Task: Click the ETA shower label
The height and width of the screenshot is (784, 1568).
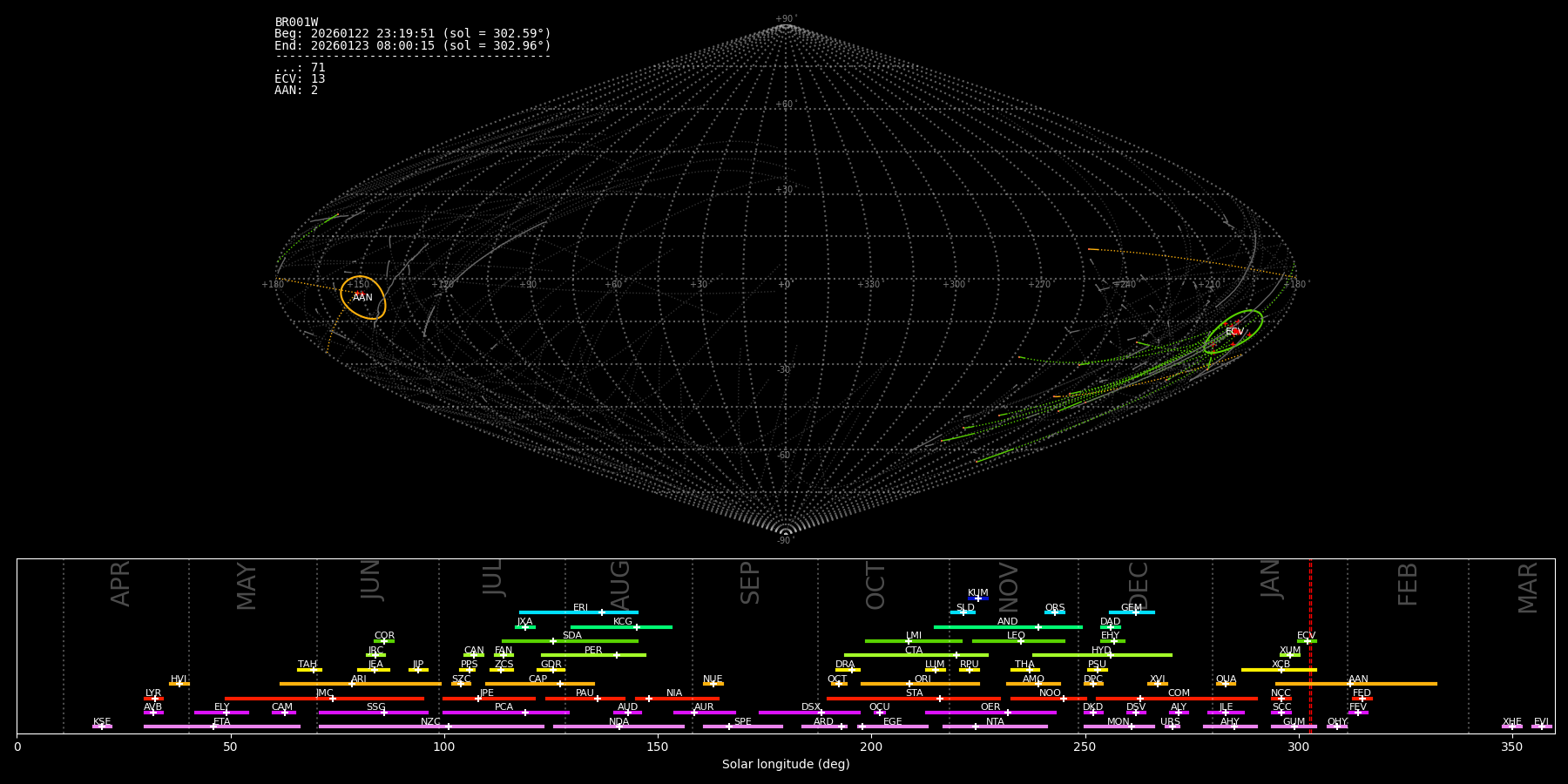Action: pos(222,722)
